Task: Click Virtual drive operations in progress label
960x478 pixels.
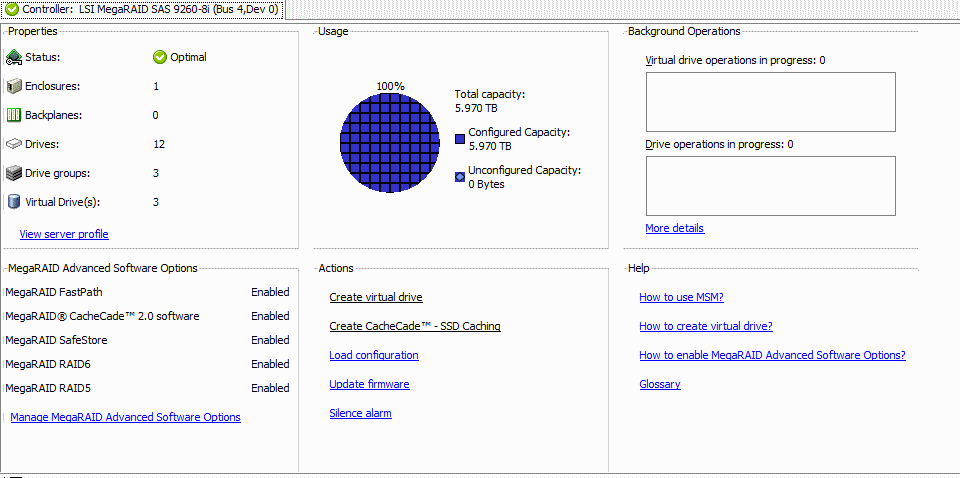Action: tap(735, 60)
